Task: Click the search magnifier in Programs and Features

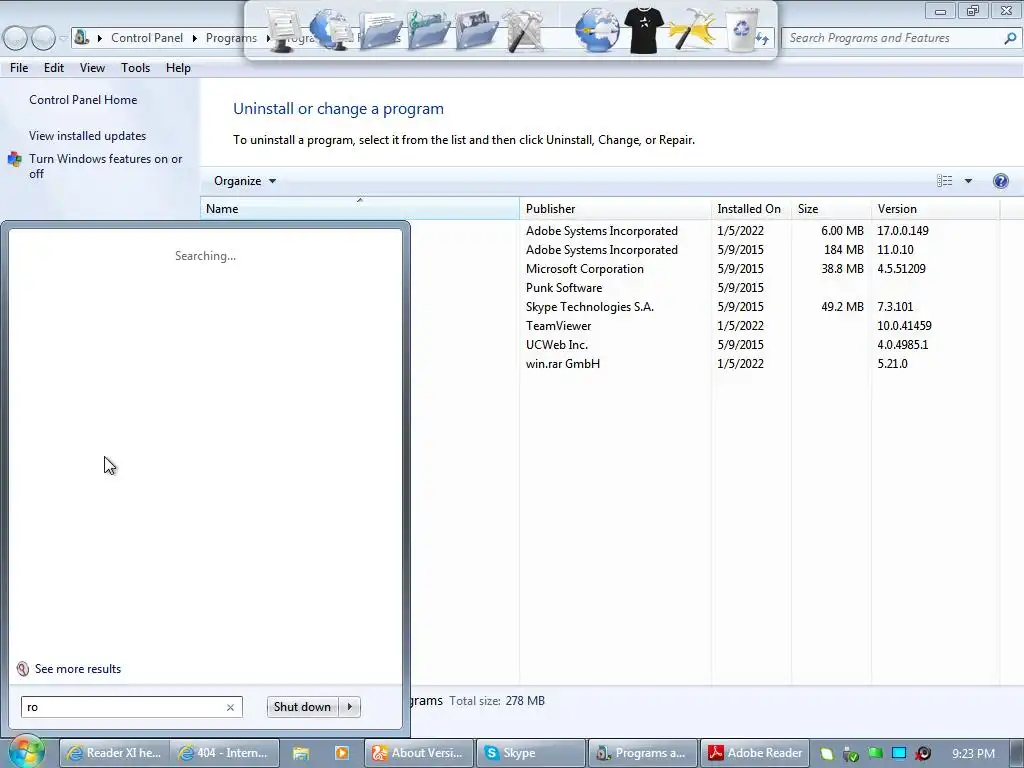Action: [1010, 38]
